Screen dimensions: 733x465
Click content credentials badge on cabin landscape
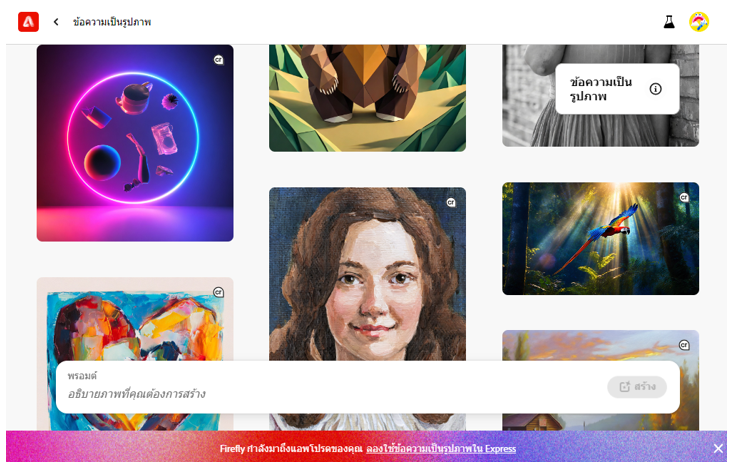click(x=684, y=345)
